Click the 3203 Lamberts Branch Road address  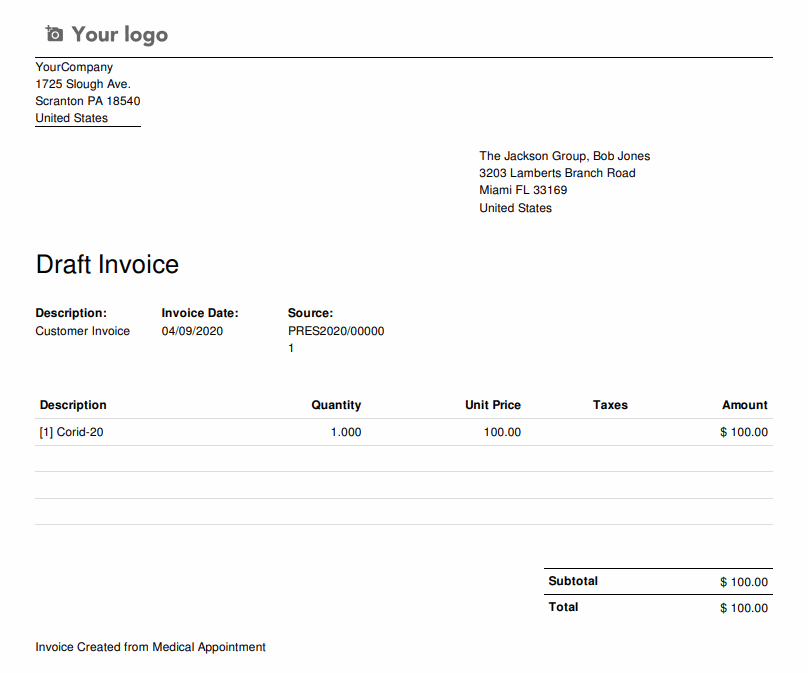coord(557,173)
